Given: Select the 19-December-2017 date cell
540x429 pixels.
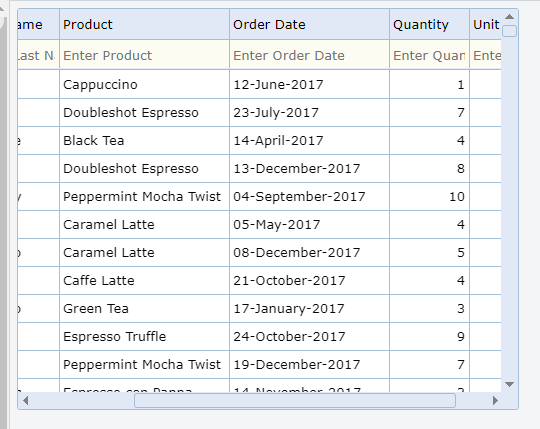Looking at the screenshot, I should pos(309,365).
